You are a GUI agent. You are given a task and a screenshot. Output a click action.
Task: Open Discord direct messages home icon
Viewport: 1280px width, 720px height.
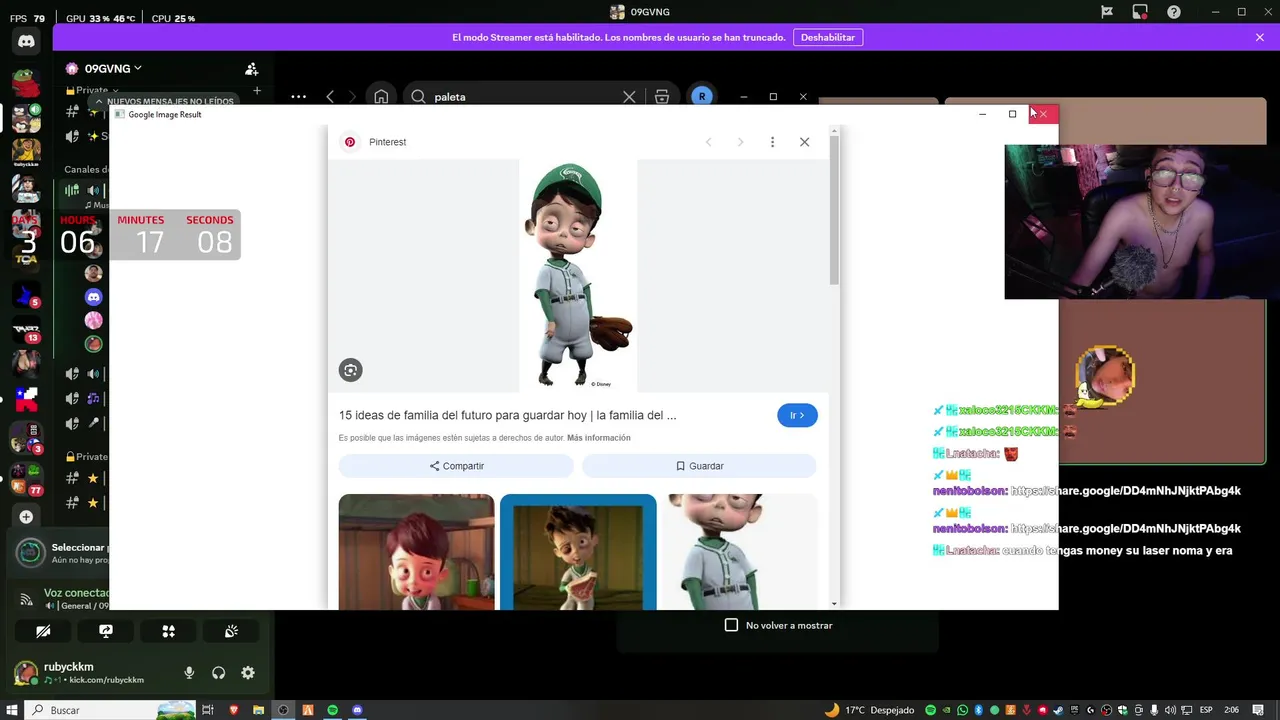point(26,41)
